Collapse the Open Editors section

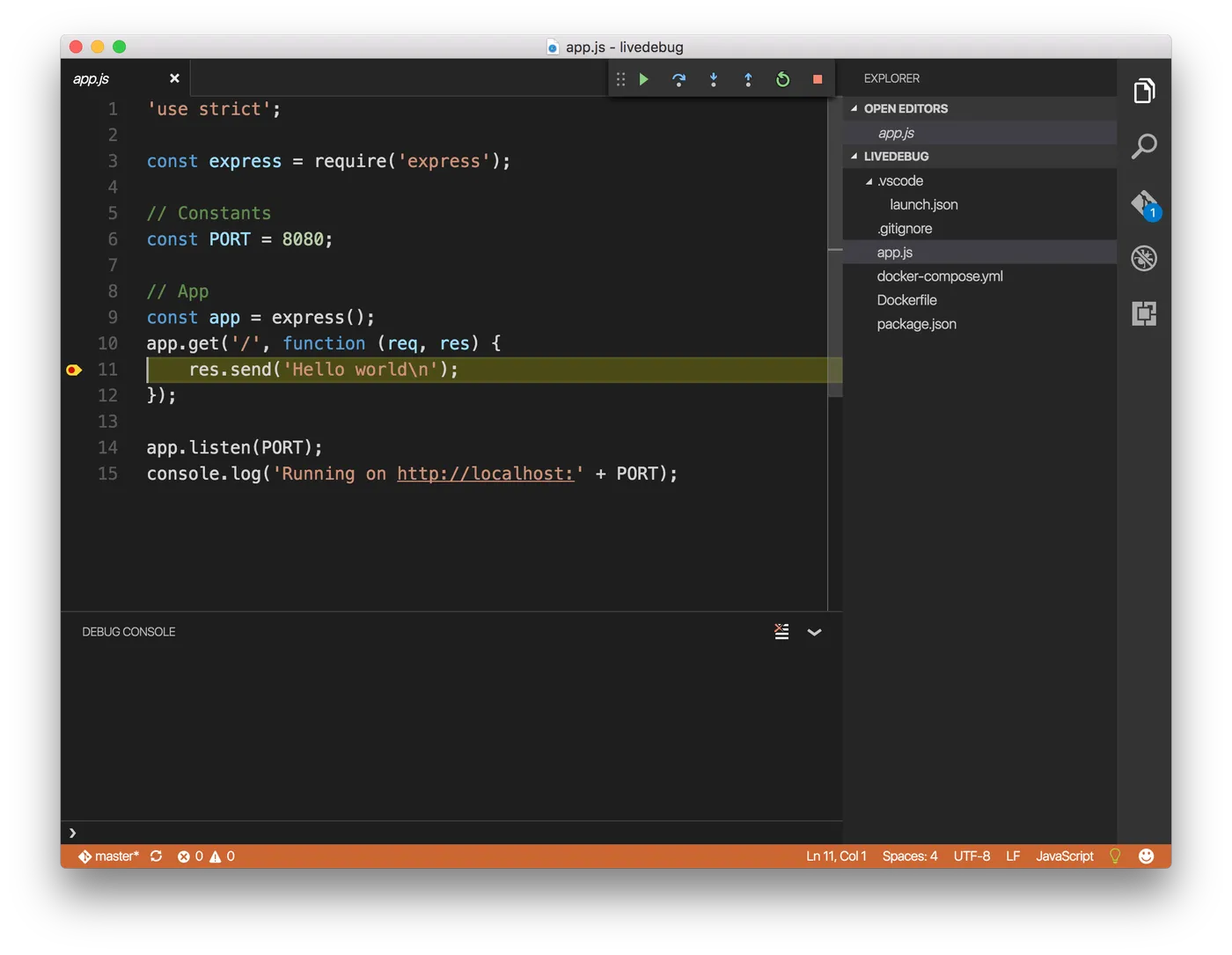tap(979, 108)
